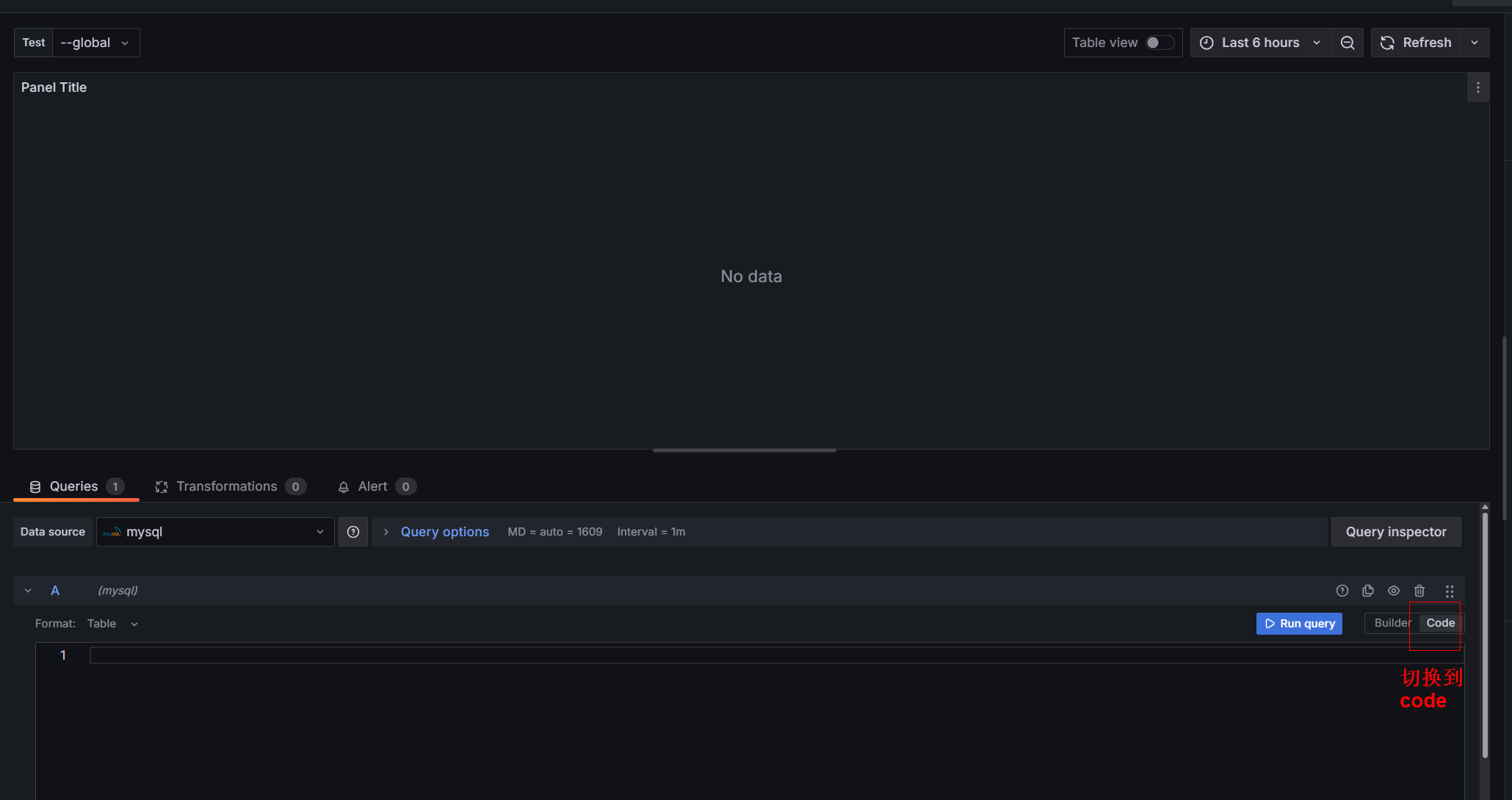Select Code editor mode
The height and width of the screenshot is (800, 1512).
pyautogui.click(x=1439, y=623)
